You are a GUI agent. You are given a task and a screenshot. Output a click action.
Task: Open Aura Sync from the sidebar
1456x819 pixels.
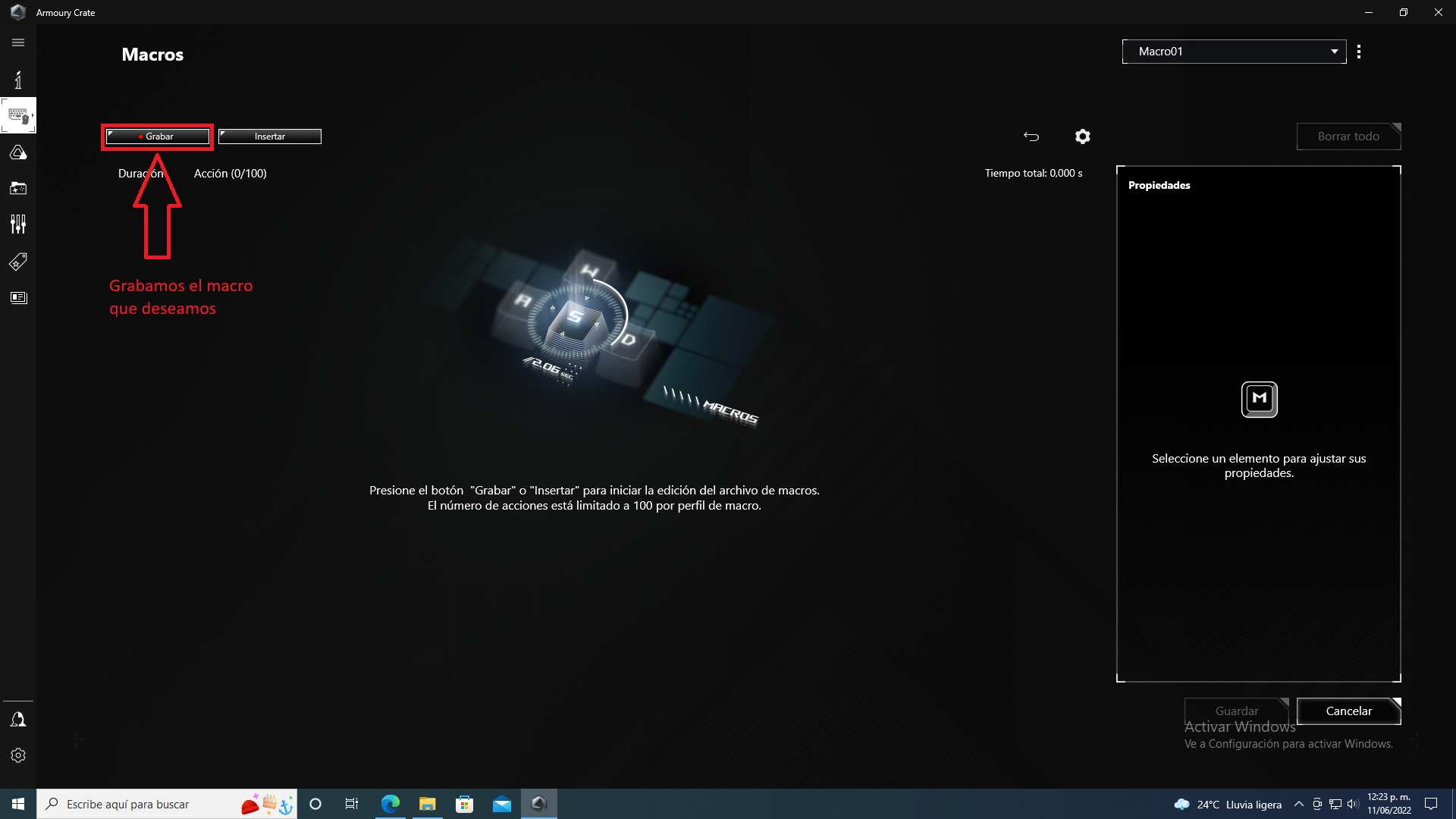[x=18, y=152]
